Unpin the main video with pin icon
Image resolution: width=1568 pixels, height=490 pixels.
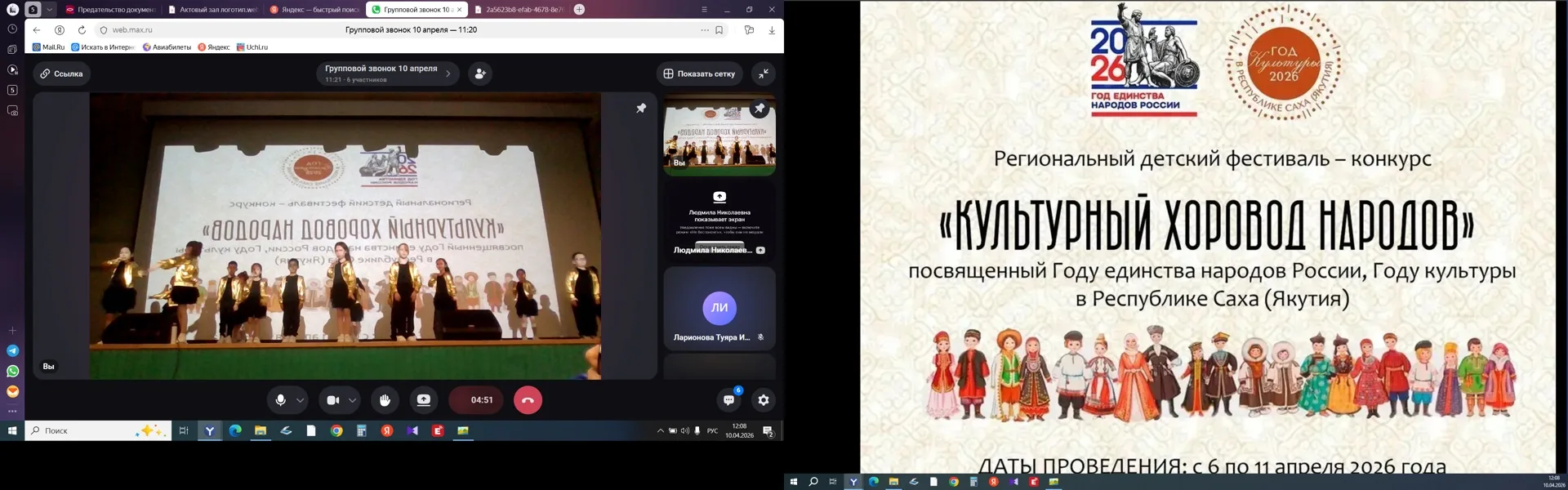641,108
